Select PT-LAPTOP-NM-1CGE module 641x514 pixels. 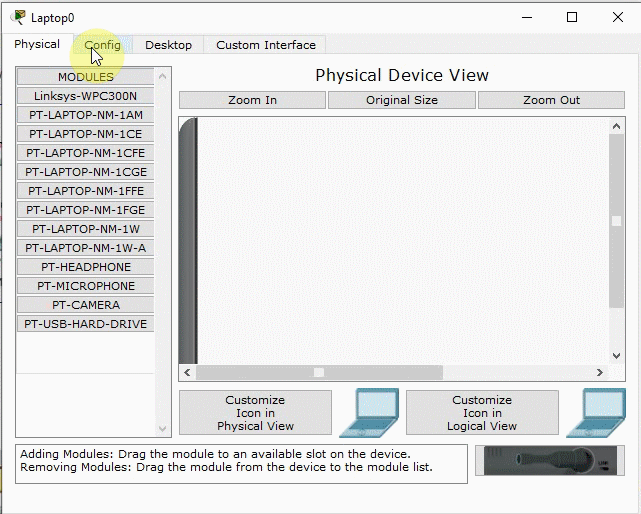85,172
